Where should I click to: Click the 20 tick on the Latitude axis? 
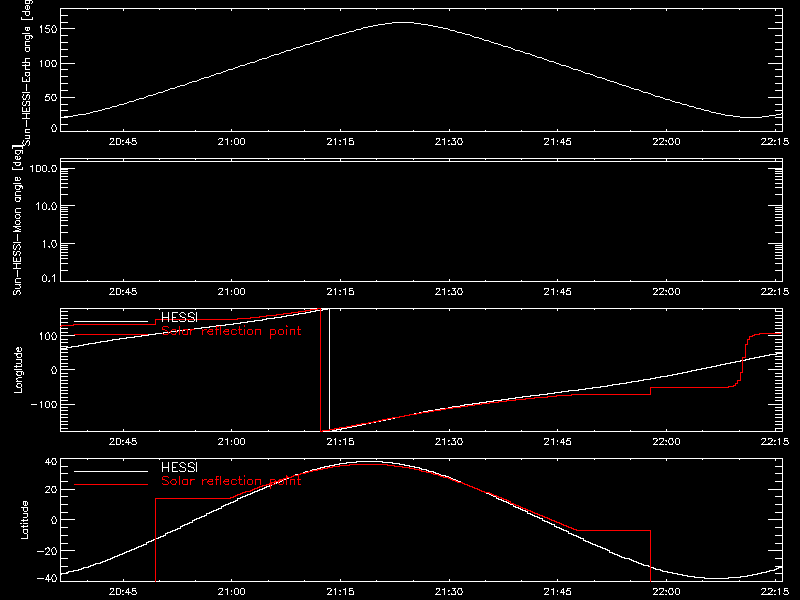click(51, 490)
